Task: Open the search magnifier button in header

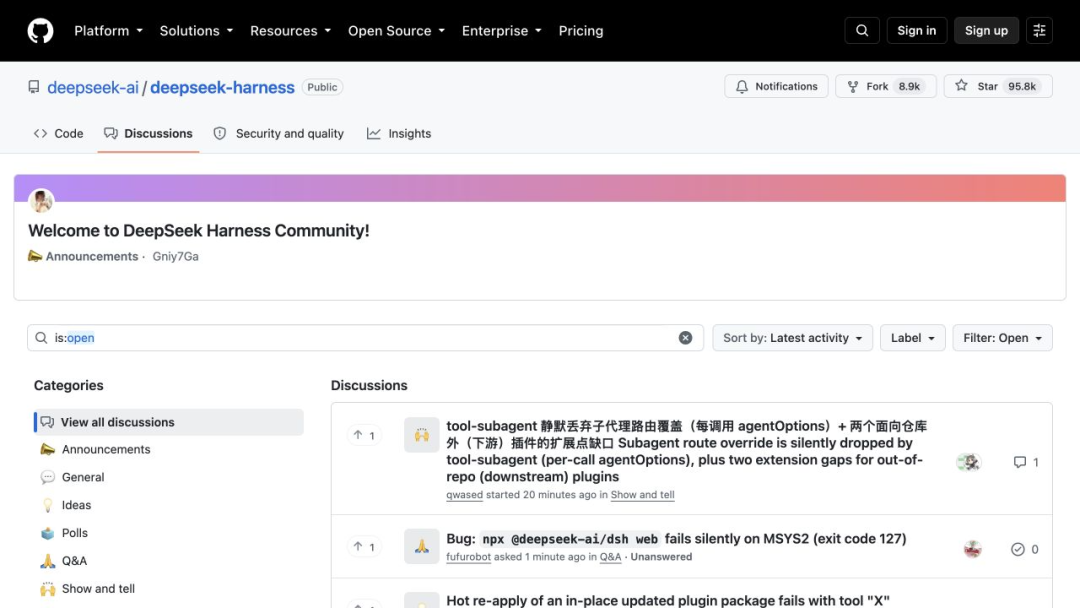Action: coord(862,31)
